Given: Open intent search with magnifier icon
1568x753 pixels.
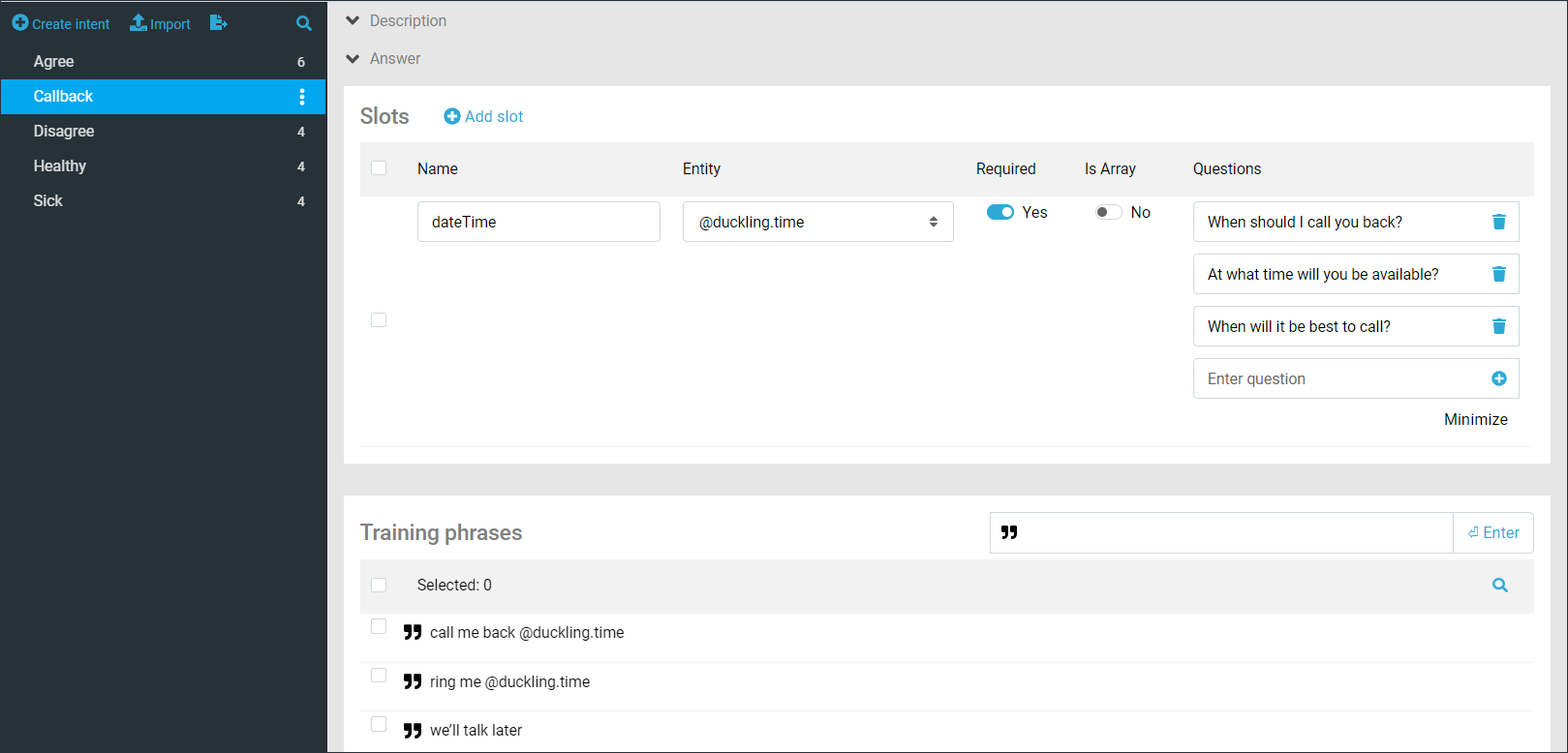Looking at the screenshot, I should coord(304,23).
